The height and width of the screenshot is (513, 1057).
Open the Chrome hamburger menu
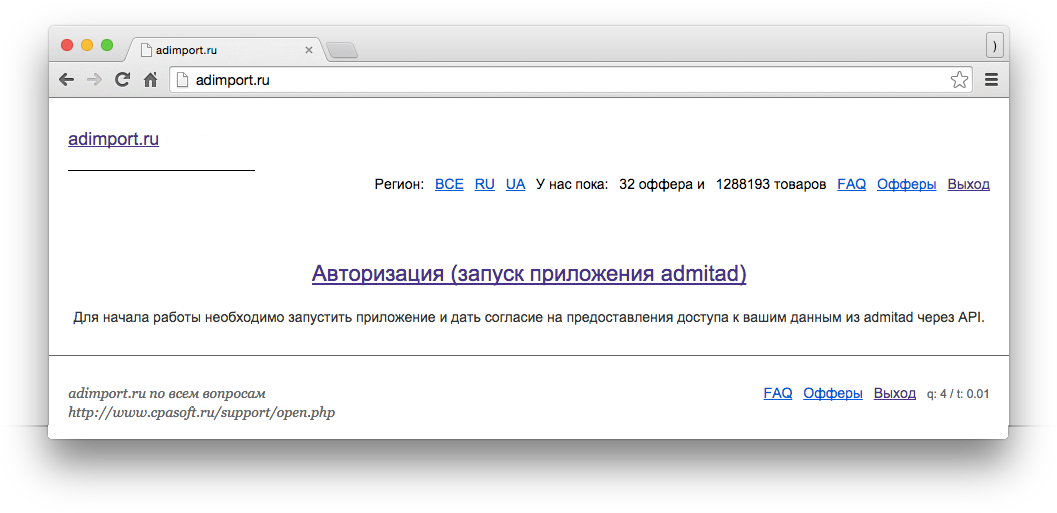coord(991,80)
